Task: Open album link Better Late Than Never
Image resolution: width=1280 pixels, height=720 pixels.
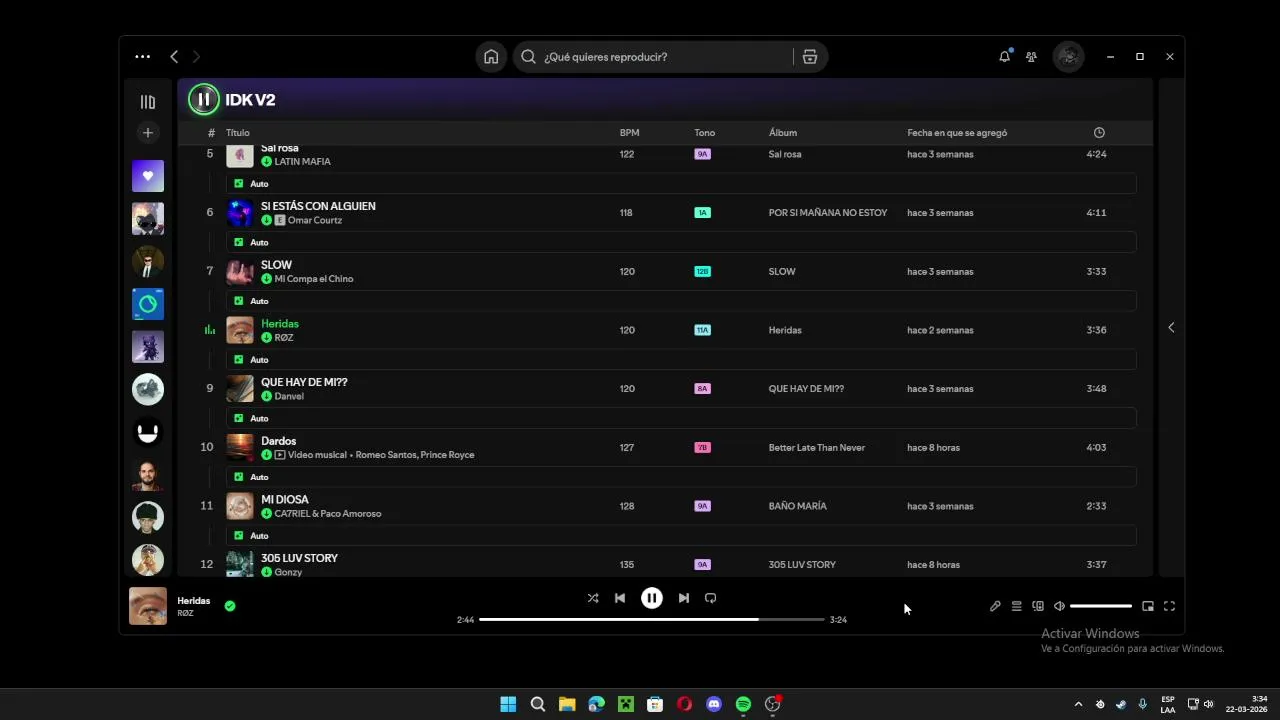Action: coord(817,448)
